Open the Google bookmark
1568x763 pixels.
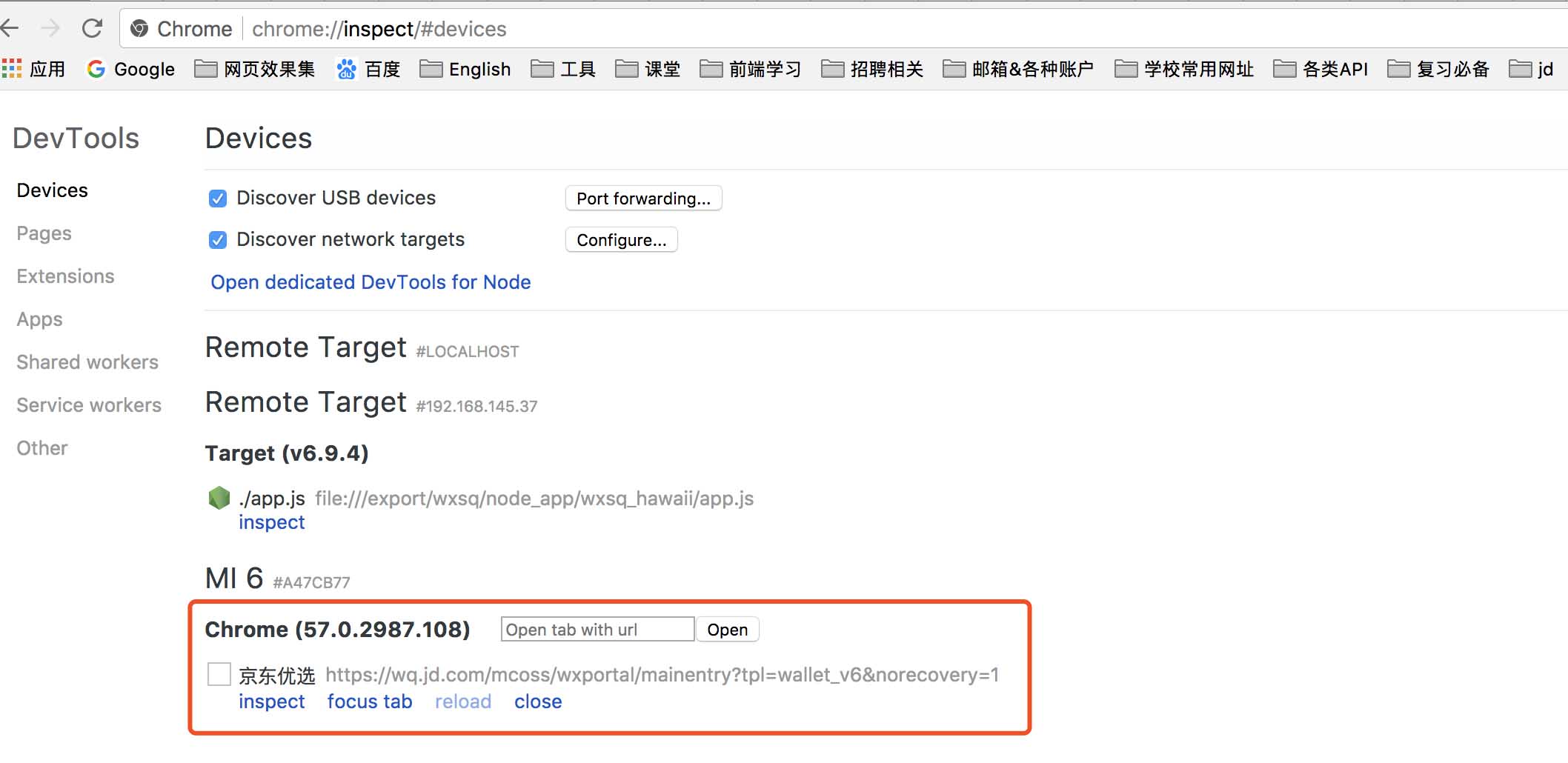[131, 69]
